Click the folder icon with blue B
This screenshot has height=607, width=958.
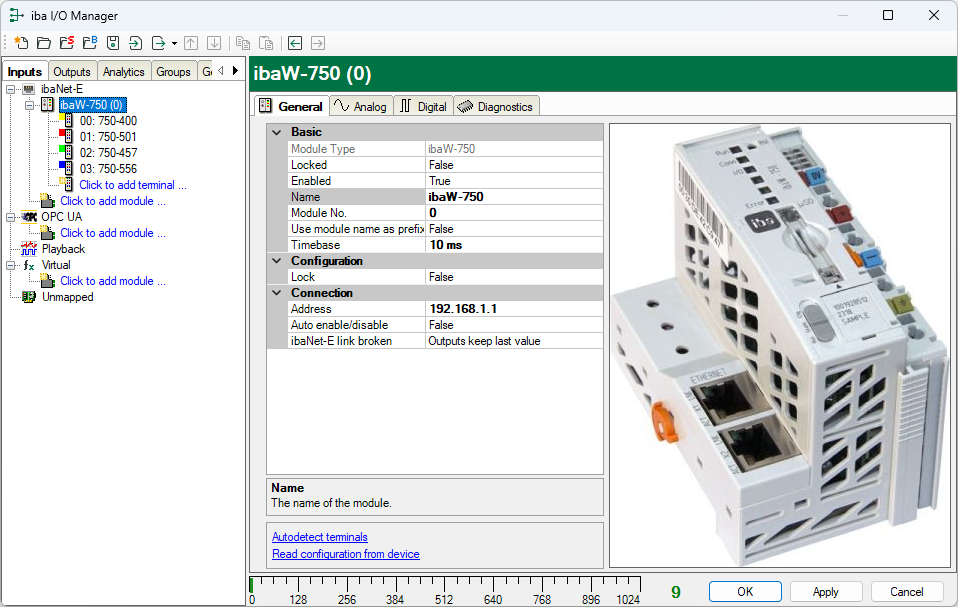[90, 43]
